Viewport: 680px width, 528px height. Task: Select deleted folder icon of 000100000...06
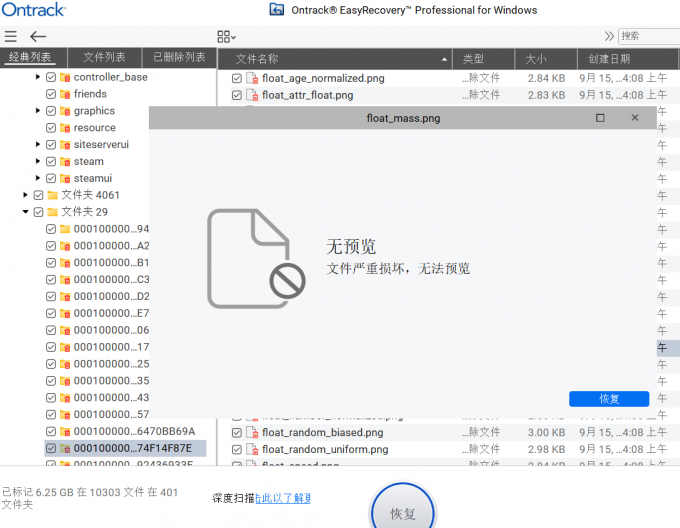click(x=65, y=330)
